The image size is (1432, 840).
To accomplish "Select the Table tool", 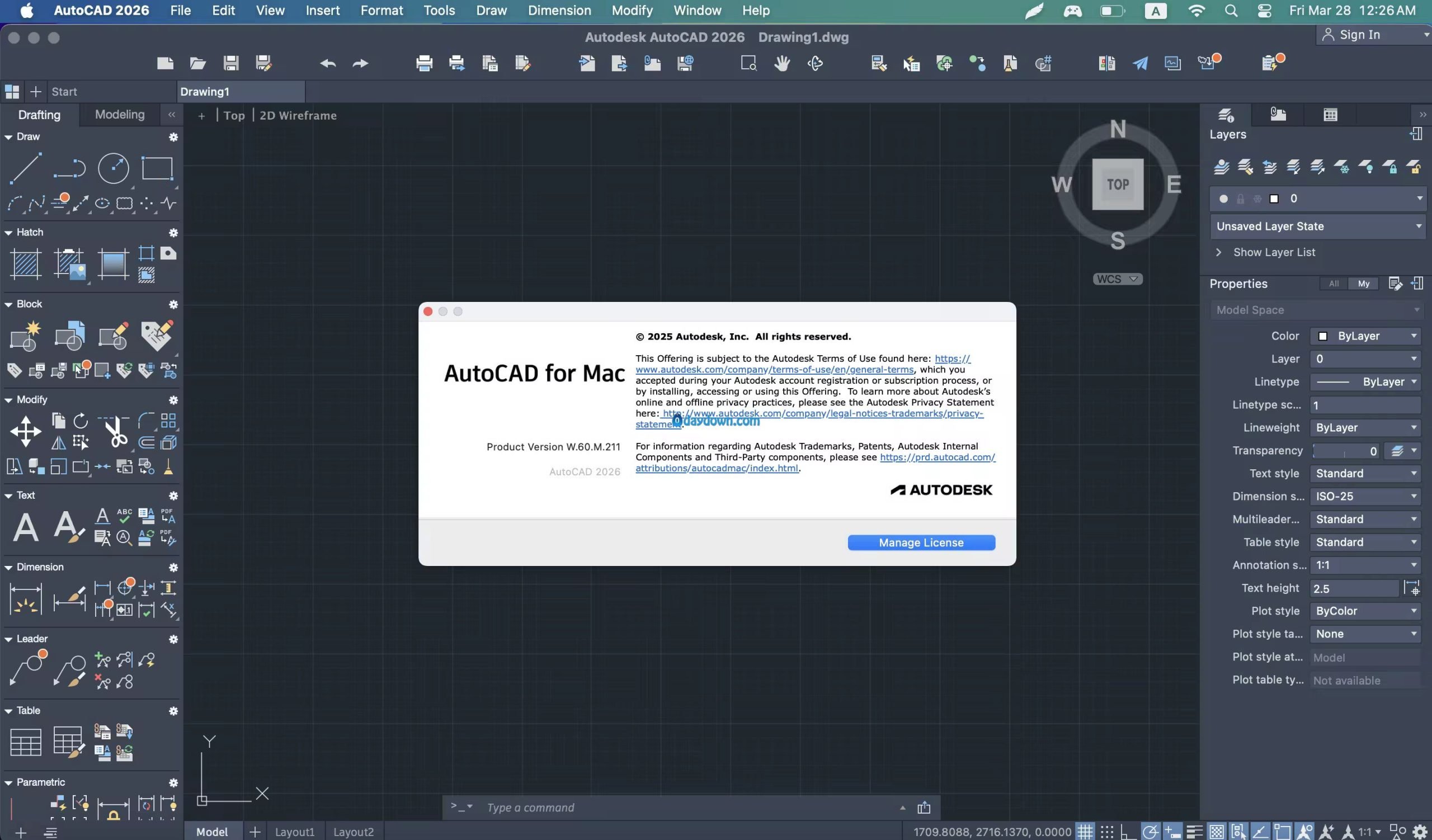I will 26,742.
